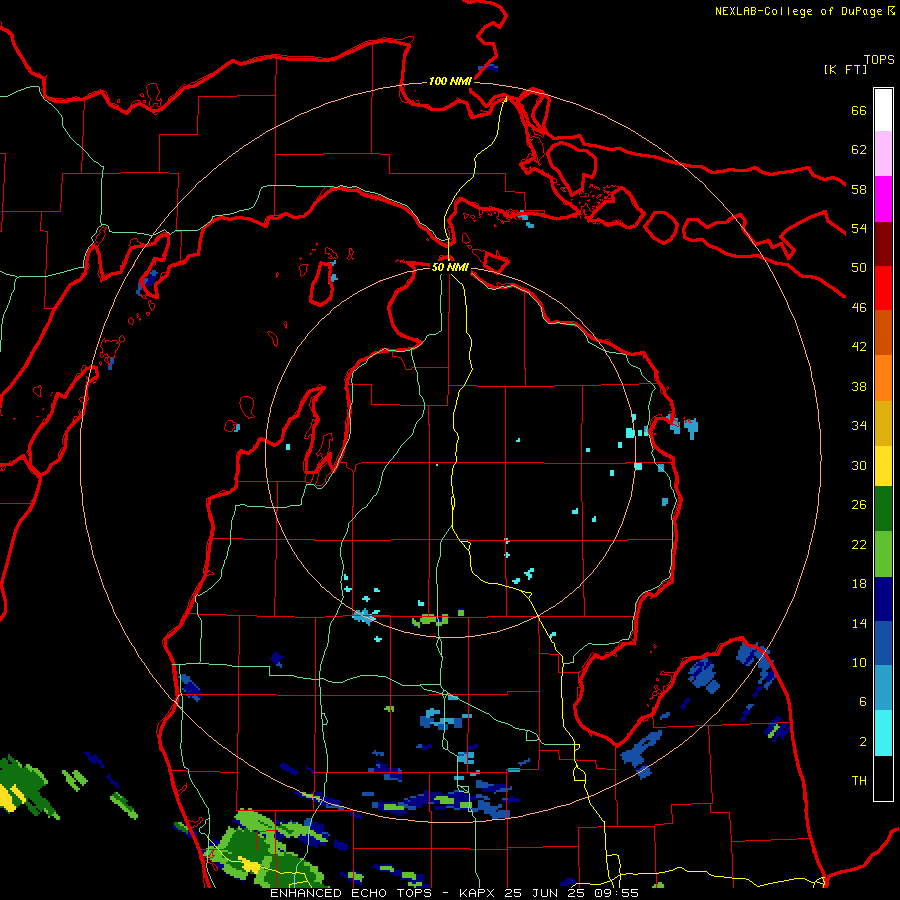
Task: Click the light pink legend swatch
Action: pos(883,154)
